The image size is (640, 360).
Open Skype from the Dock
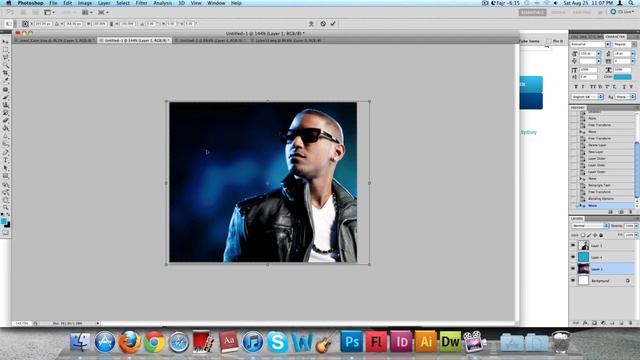278,342
